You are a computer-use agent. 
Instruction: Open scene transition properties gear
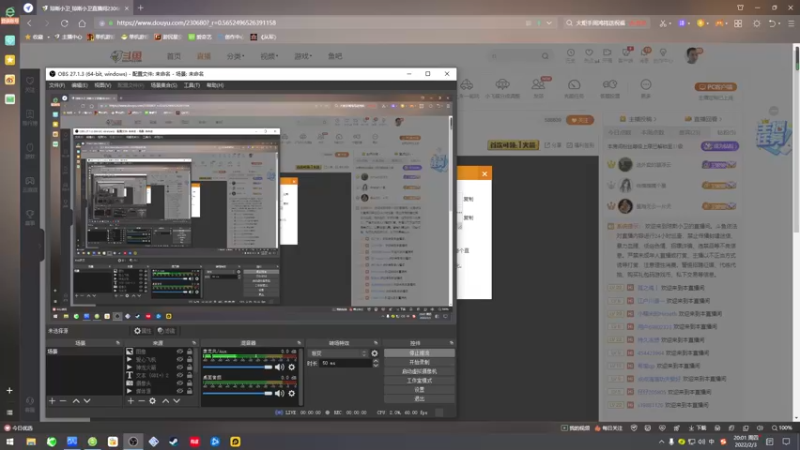pyautogui.click(x=374, y=353)
